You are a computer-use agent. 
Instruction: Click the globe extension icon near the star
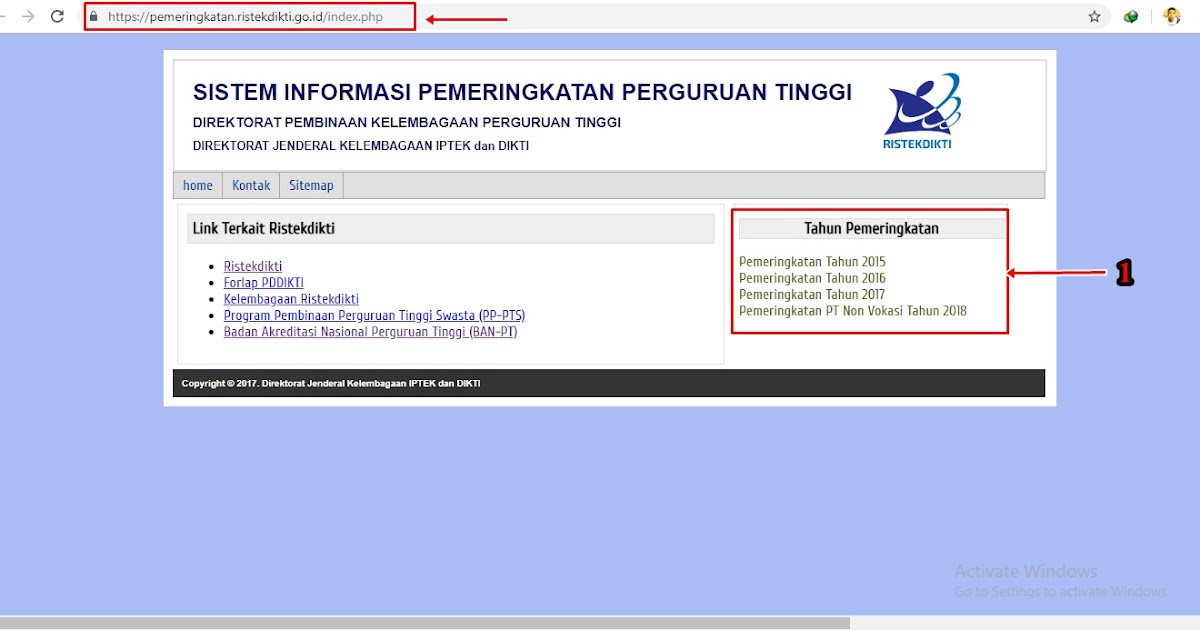coord(1130,16)
